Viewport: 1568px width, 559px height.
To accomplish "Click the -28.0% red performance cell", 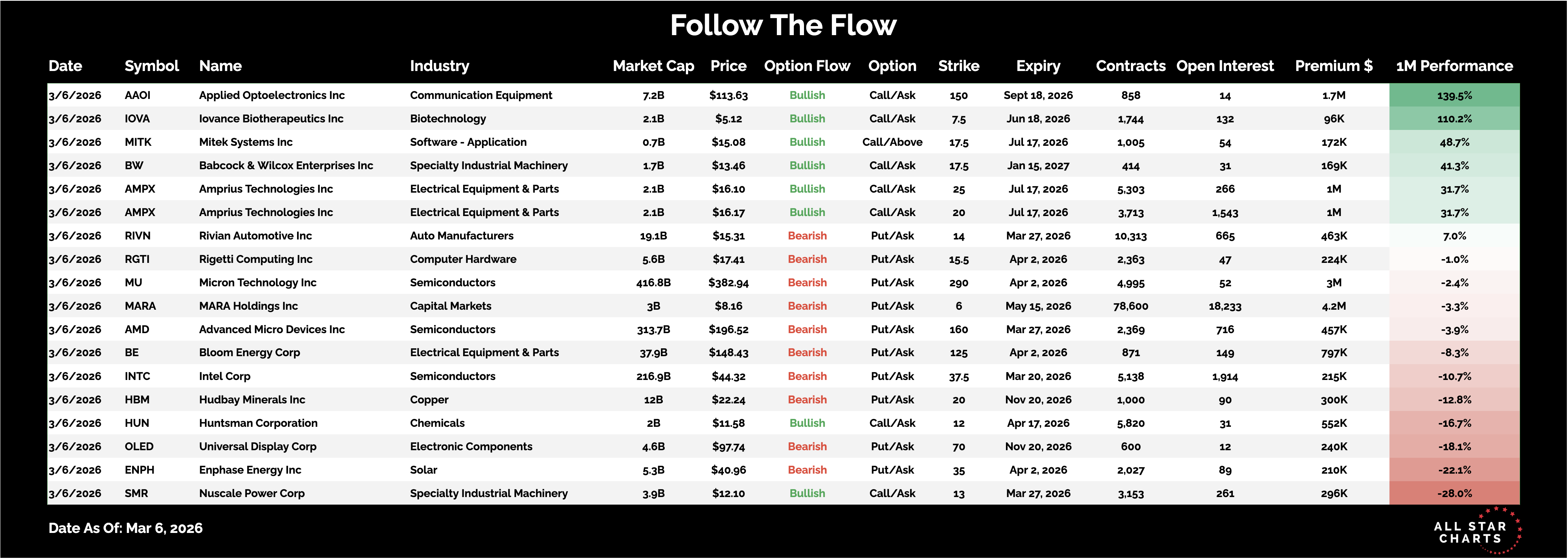I will pyautogui.click(x=1454, y=493).
